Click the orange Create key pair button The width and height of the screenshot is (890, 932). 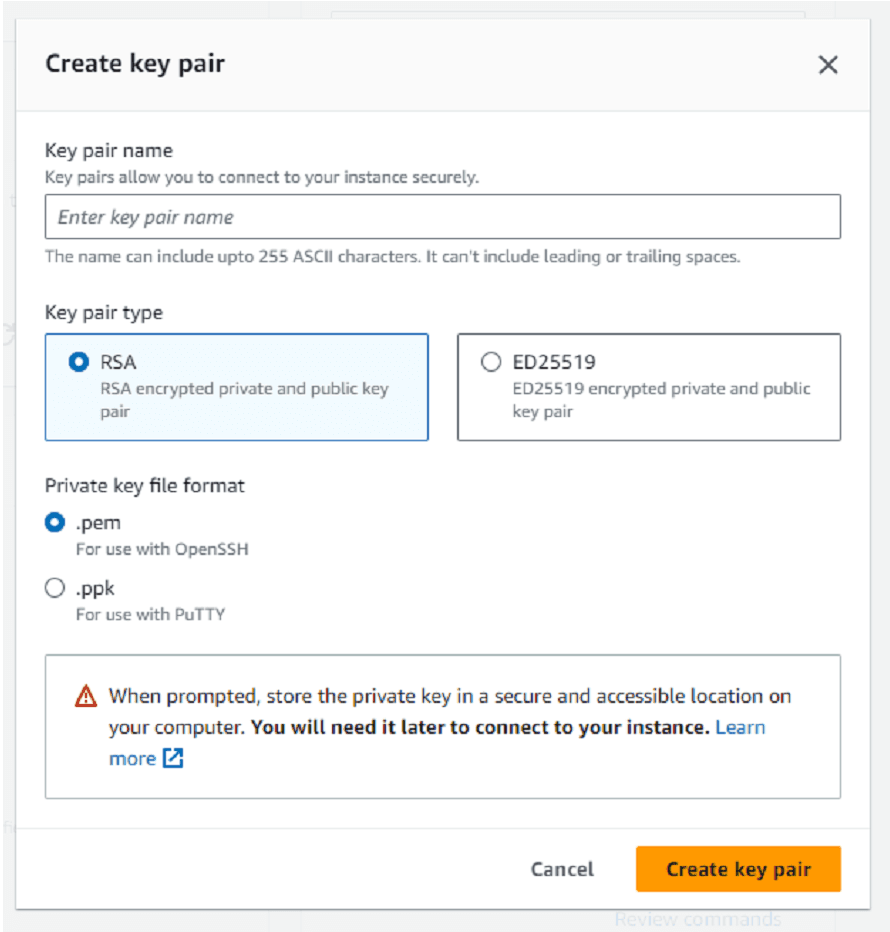point(738,869)
